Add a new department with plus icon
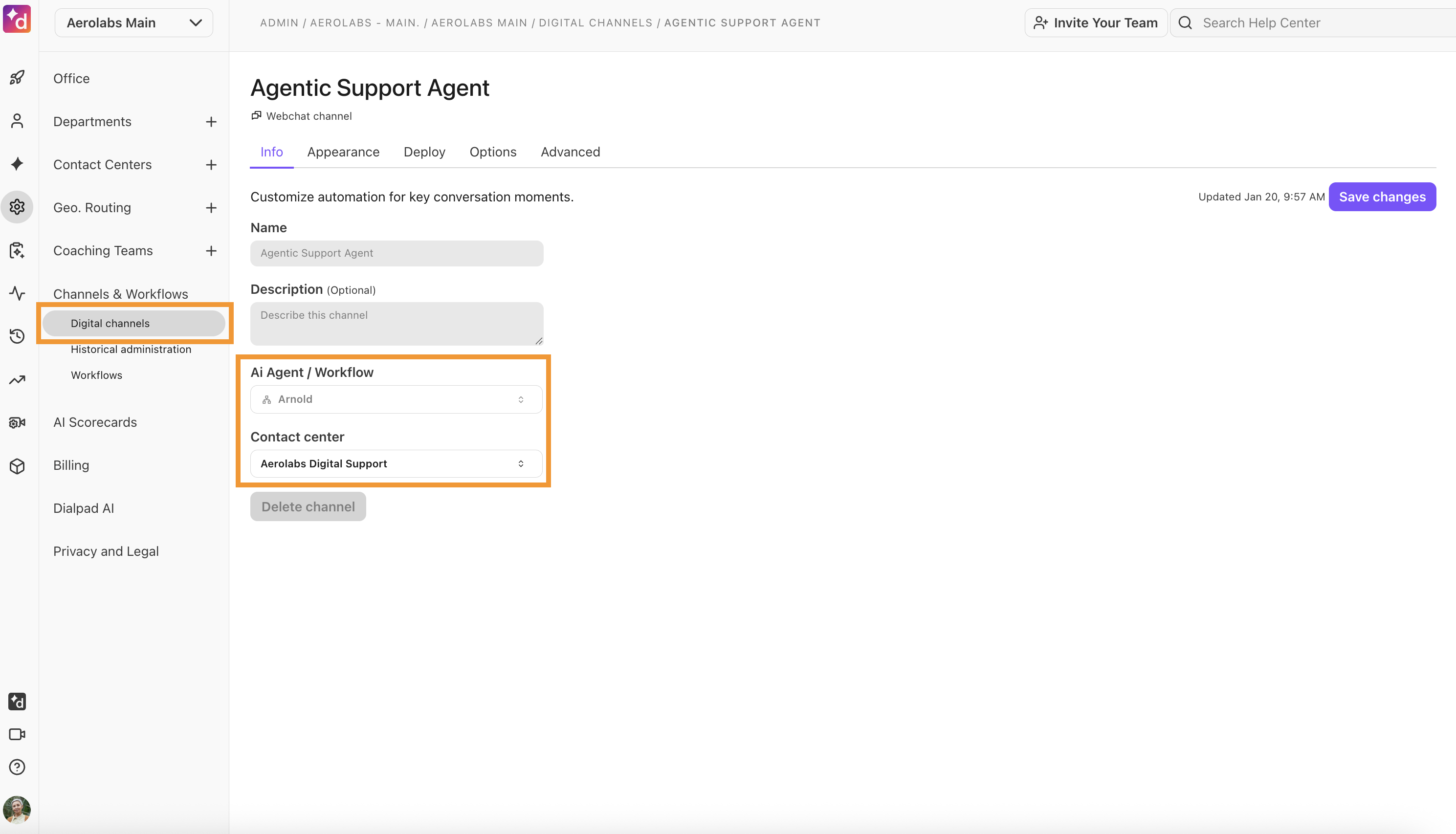The height and width of the screenshot is (834, 1456). 211,121
